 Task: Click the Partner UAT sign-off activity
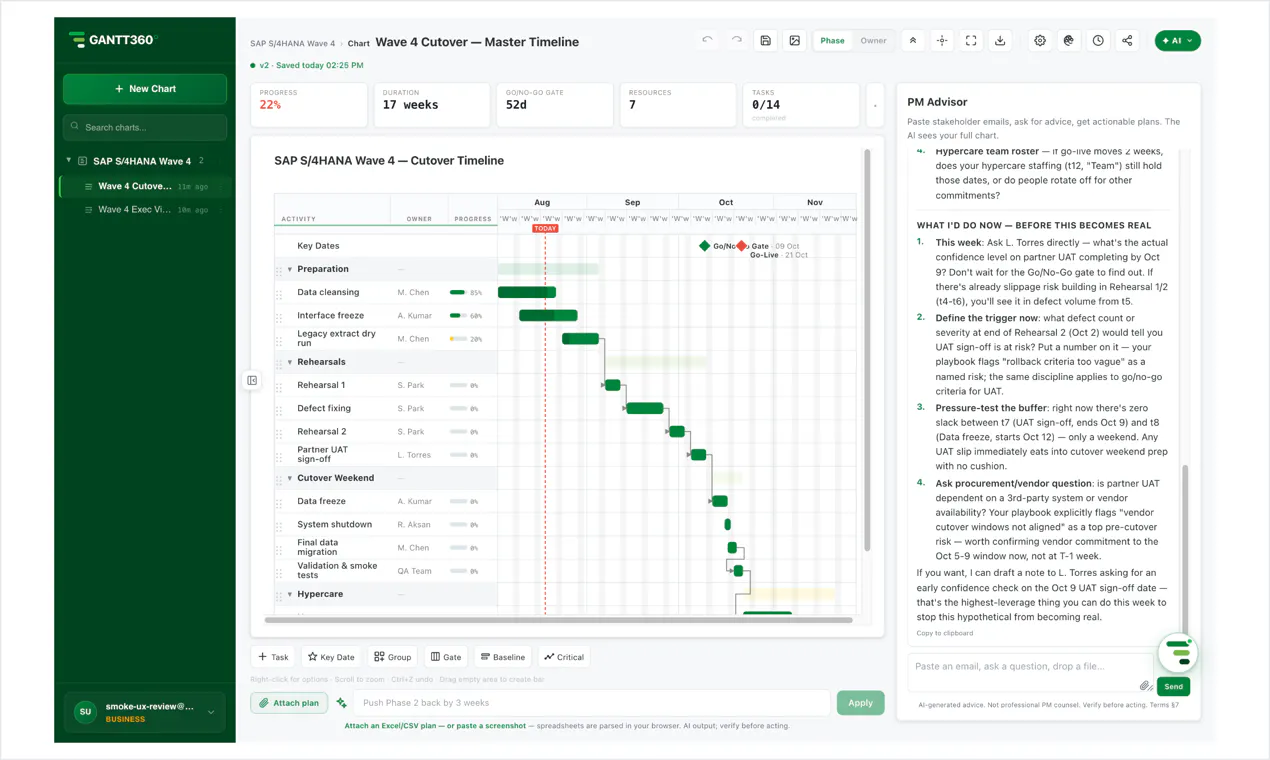click(323, 455)
